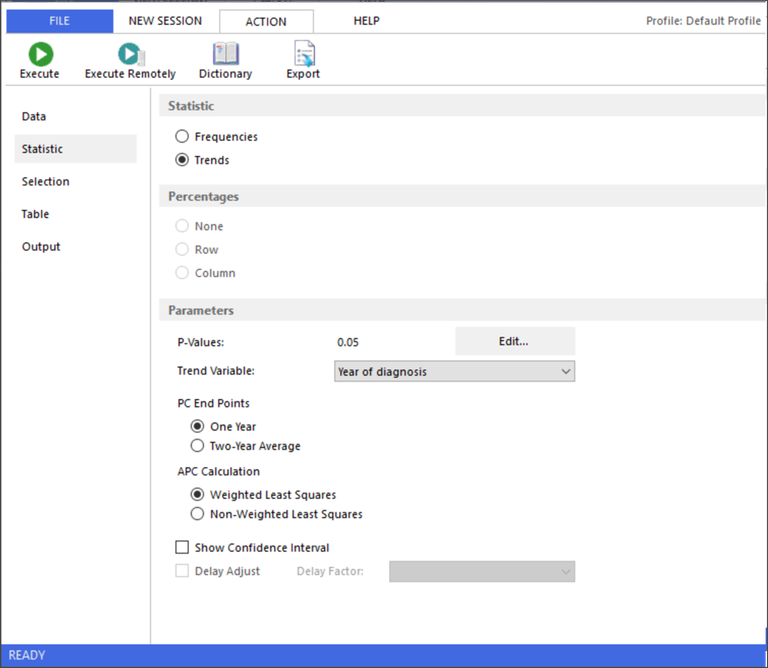Select the Frequencies radio button
The height and width of the screenshot is (668, 768).
[x=182, y=137]
